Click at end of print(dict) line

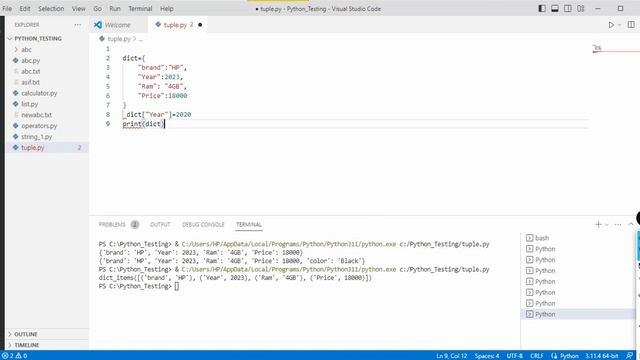coord(164,124)
